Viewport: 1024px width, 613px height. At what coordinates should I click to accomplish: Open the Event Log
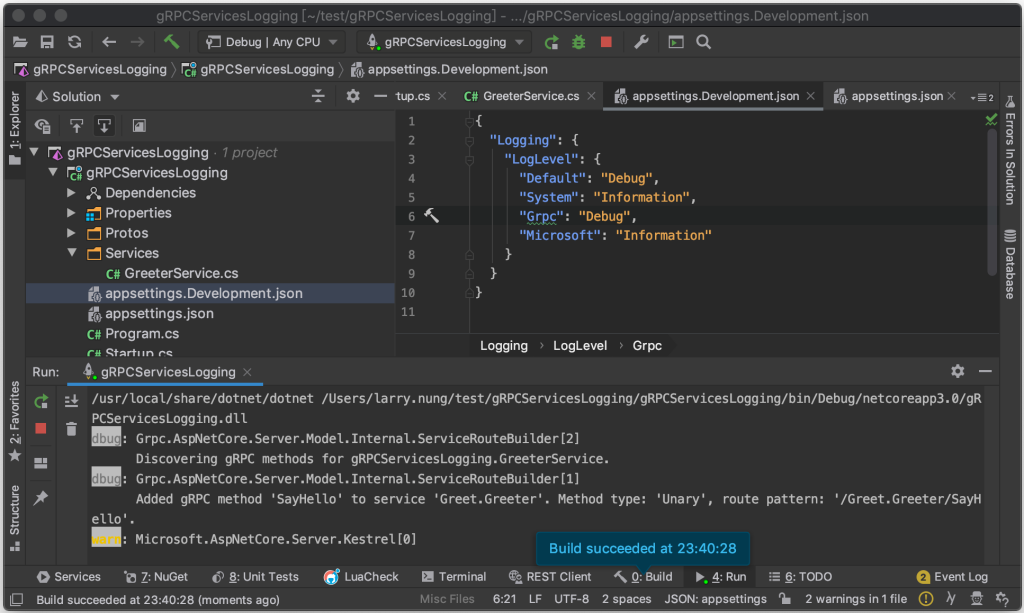coord(952,577)
